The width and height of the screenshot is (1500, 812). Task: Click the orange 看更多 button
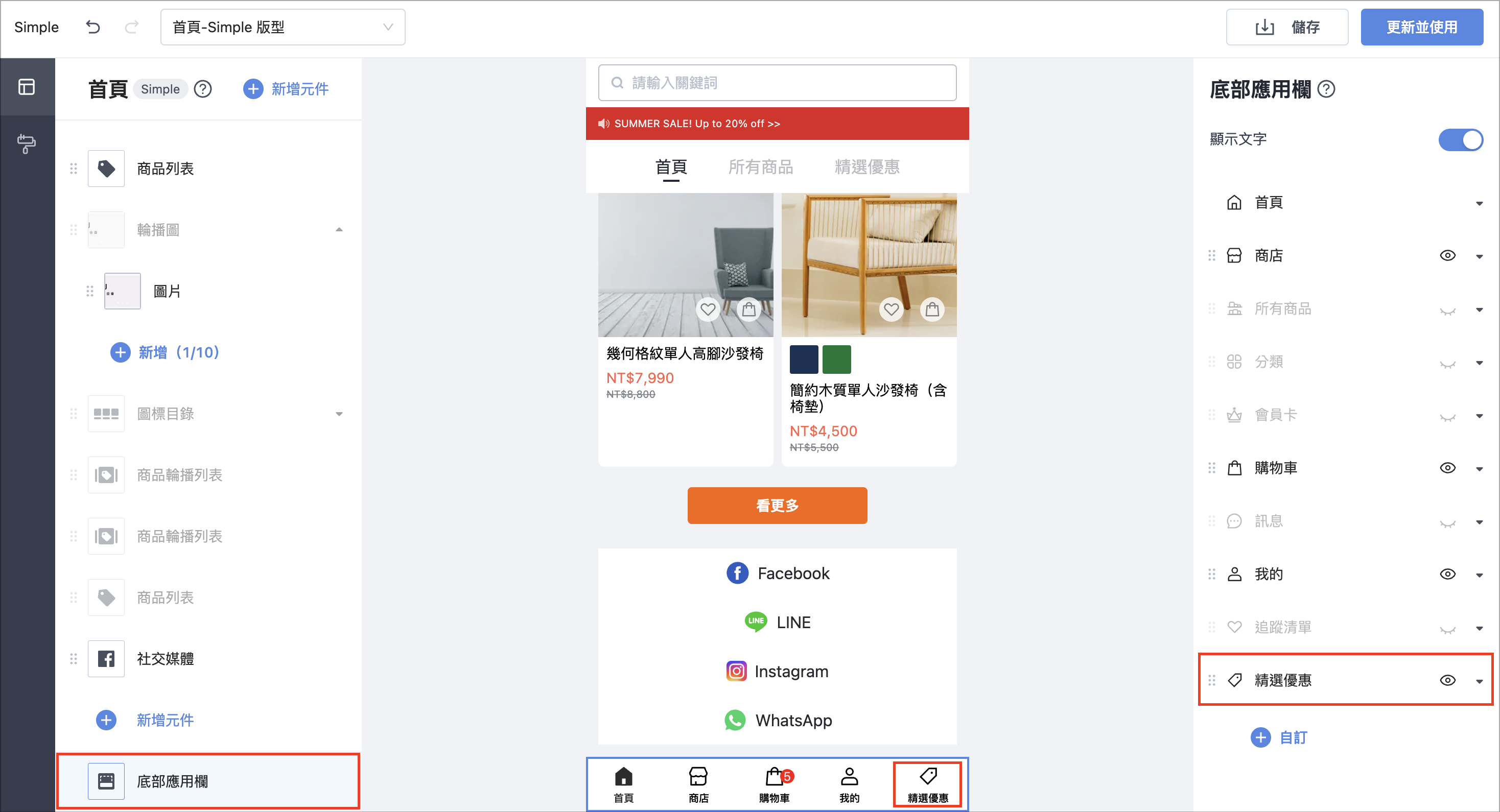[777, 505]
